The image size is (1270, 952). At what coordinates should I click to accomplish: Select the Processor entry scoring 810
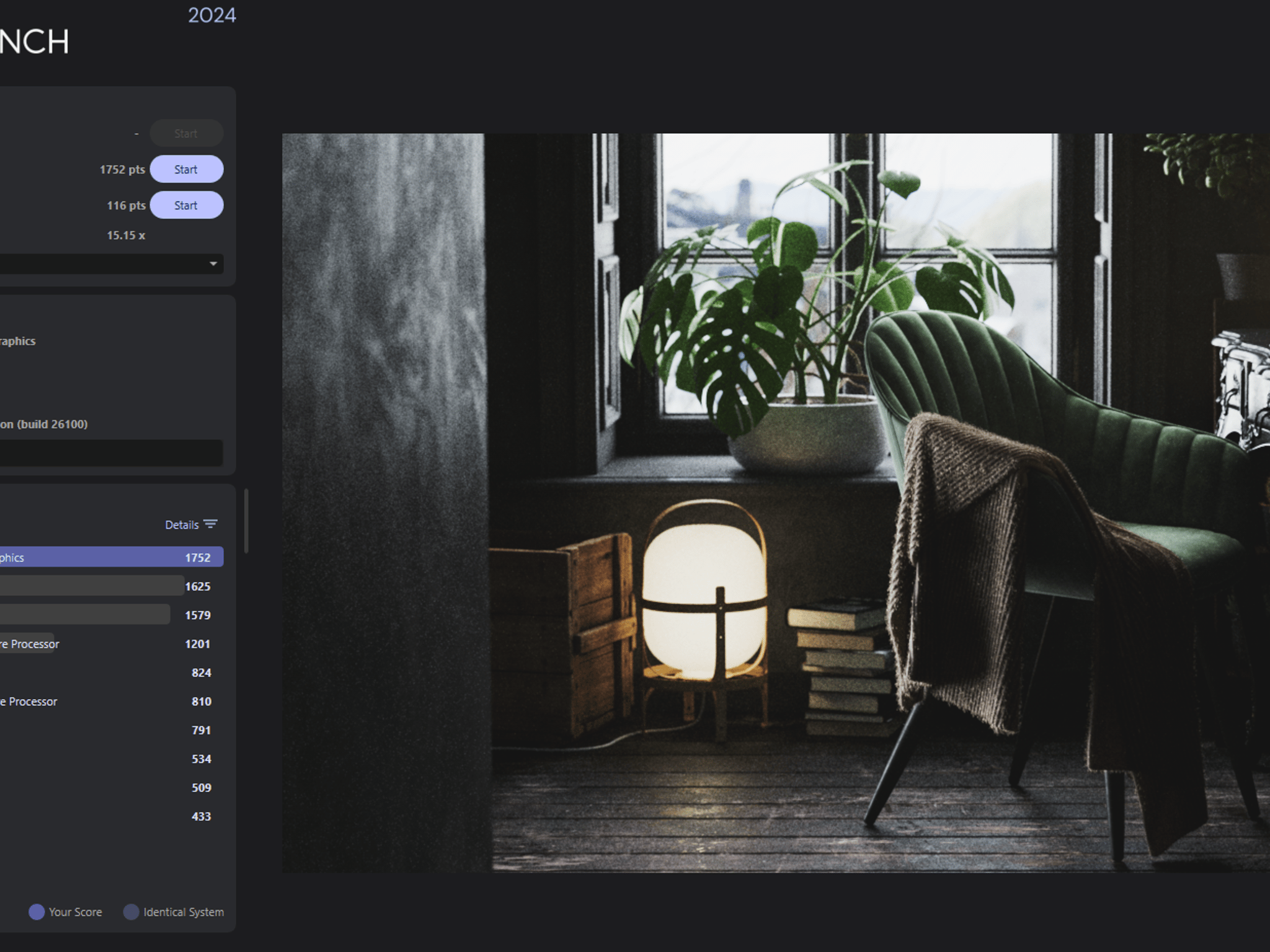click(x=112, y=701)
